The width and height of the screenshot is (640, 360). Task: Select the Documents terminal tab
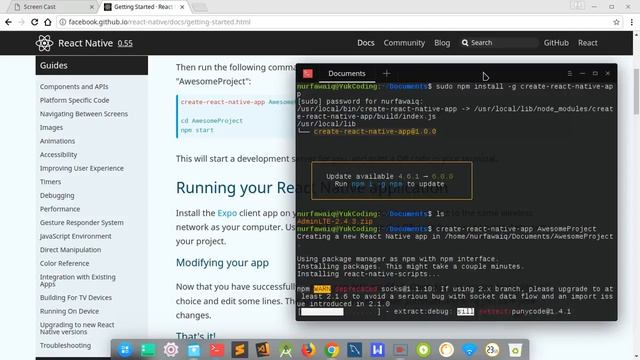pos(347,73)
